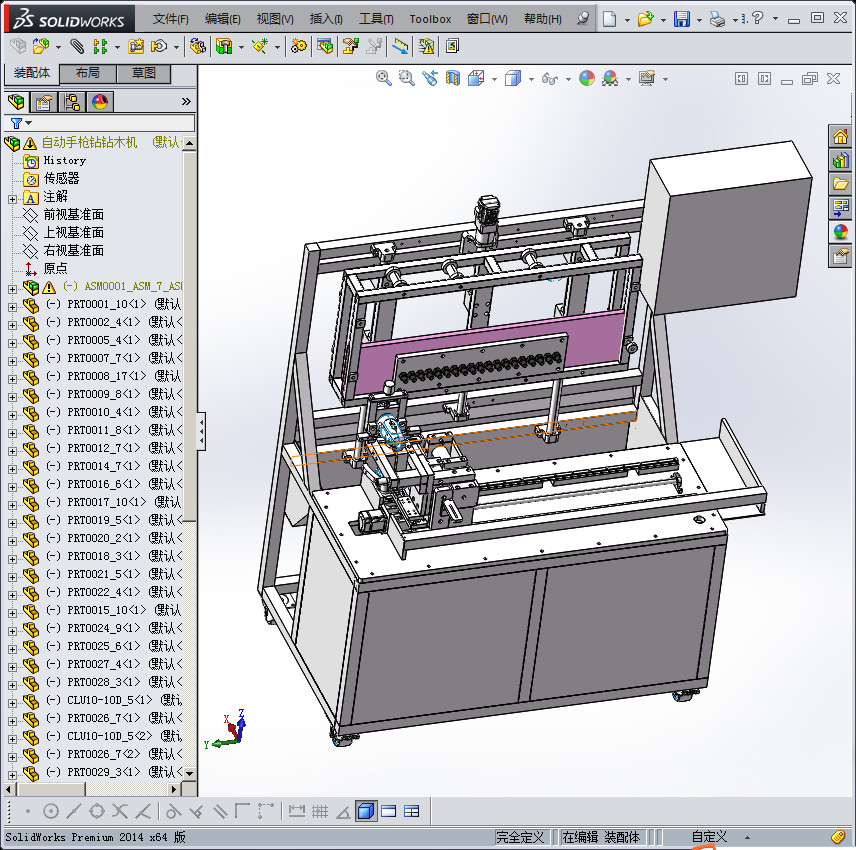Click the PropertyManager tab icon
This screenshot has width=856, height=850.
[44, 101]
